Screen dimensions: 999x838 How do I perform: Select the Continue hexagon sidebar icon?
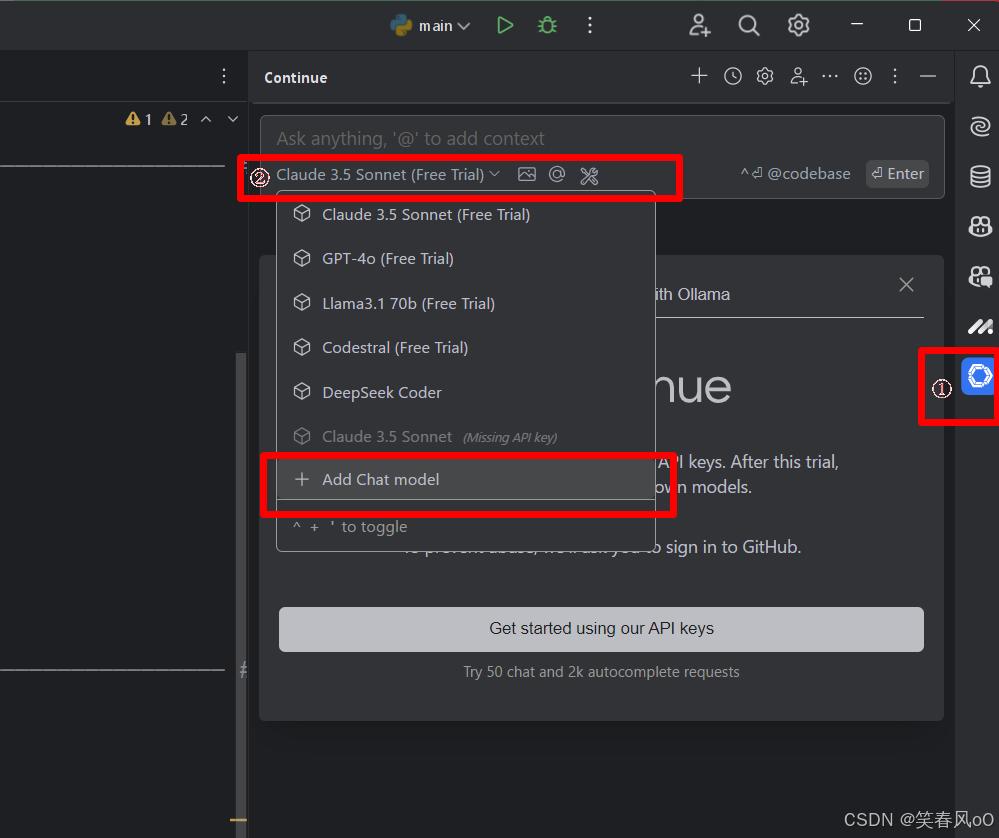(x=979, y=376)
